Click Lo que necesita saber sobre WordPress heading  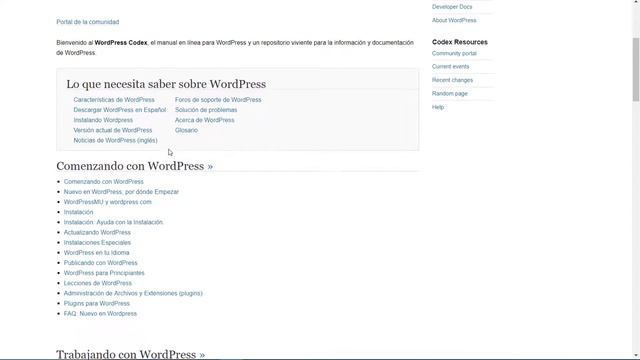point(166,84)
